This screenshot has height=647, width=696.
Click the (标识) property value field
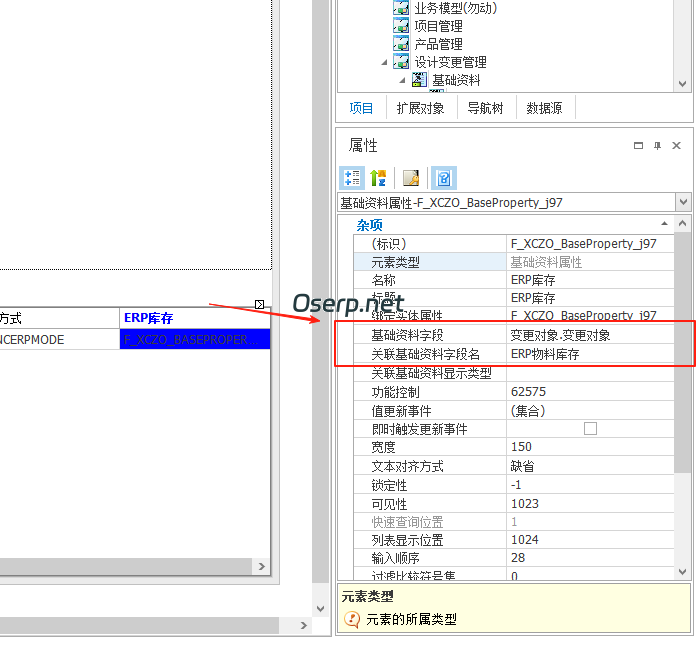590,244
